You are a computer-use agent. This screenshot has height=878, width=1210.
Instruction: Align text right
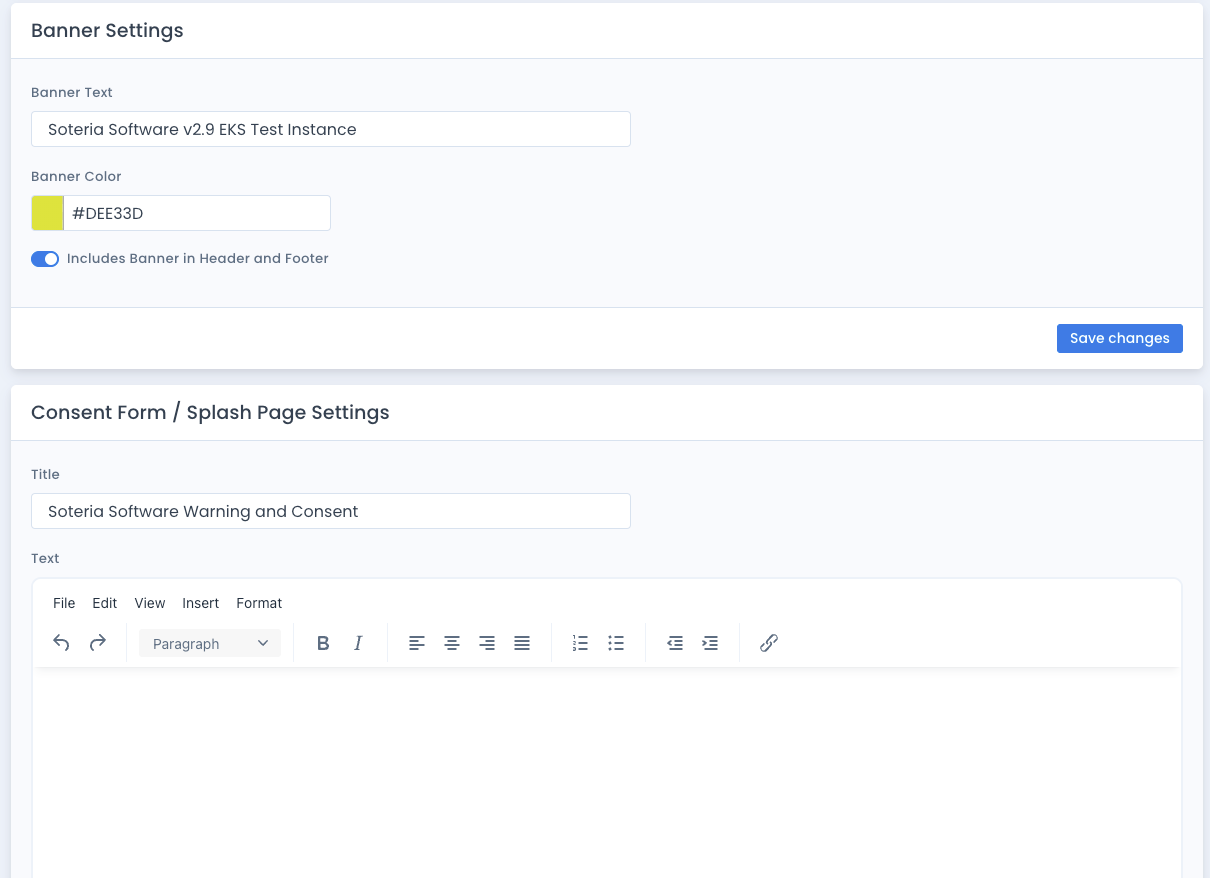coord(487,643)
